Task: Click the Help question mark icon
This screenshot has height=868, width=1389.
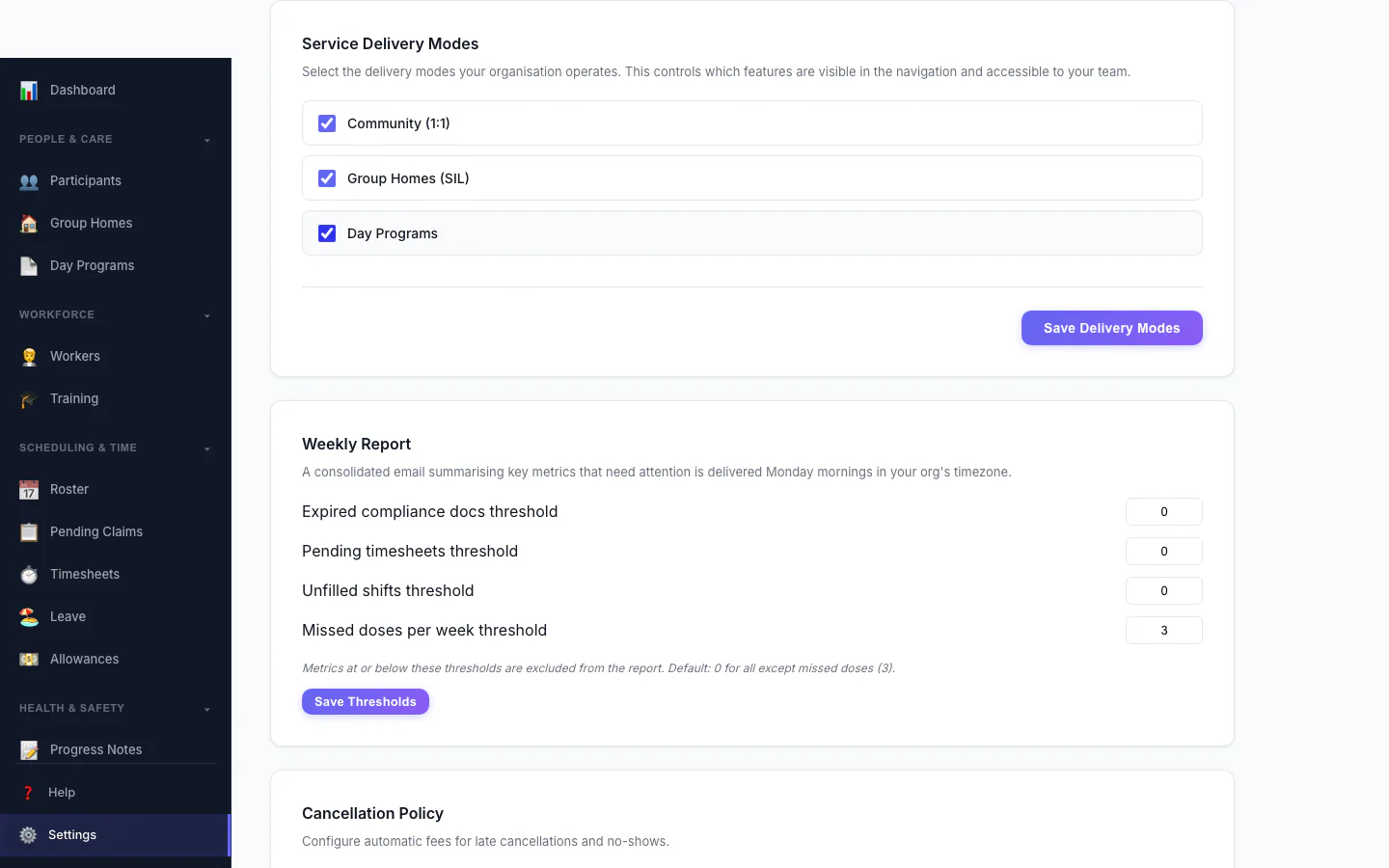Action: pos(28,793)
